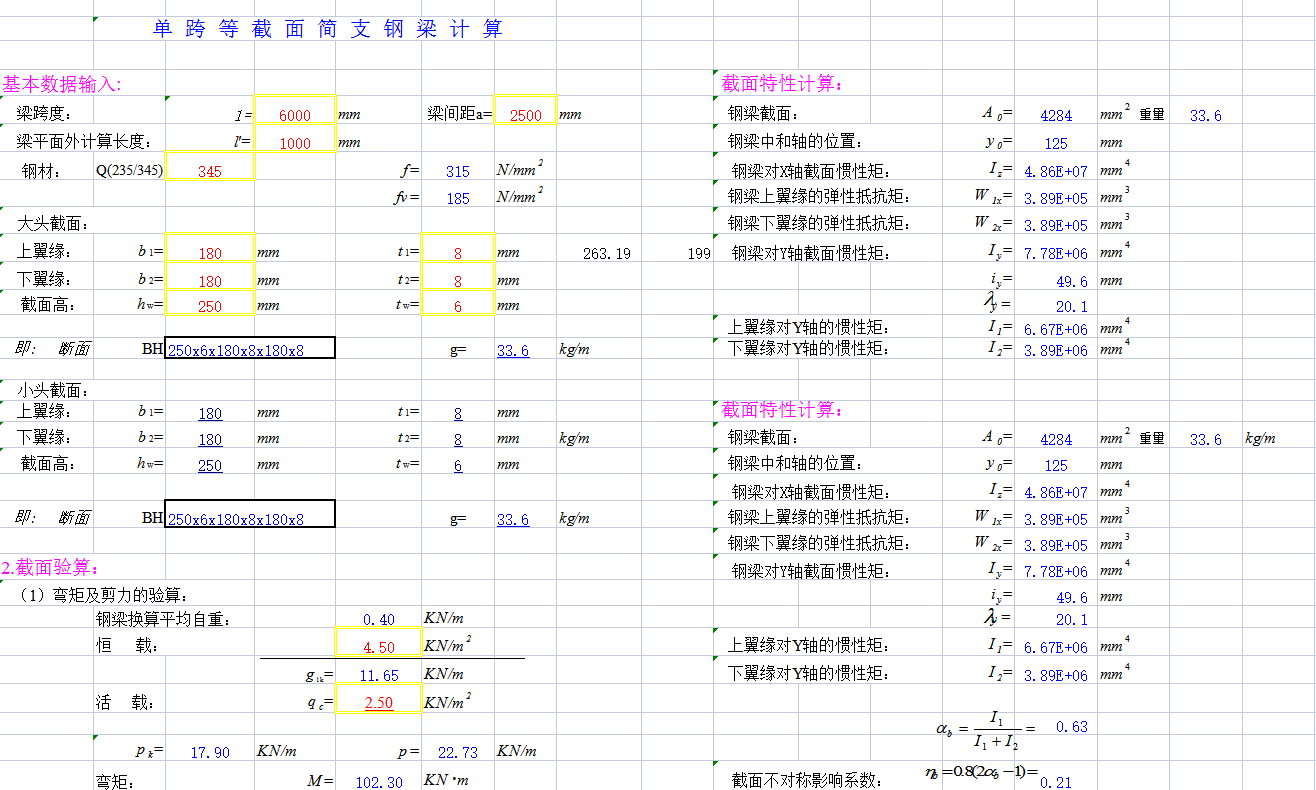Select the 基本数据输入 section heading

tap(68, 84)
